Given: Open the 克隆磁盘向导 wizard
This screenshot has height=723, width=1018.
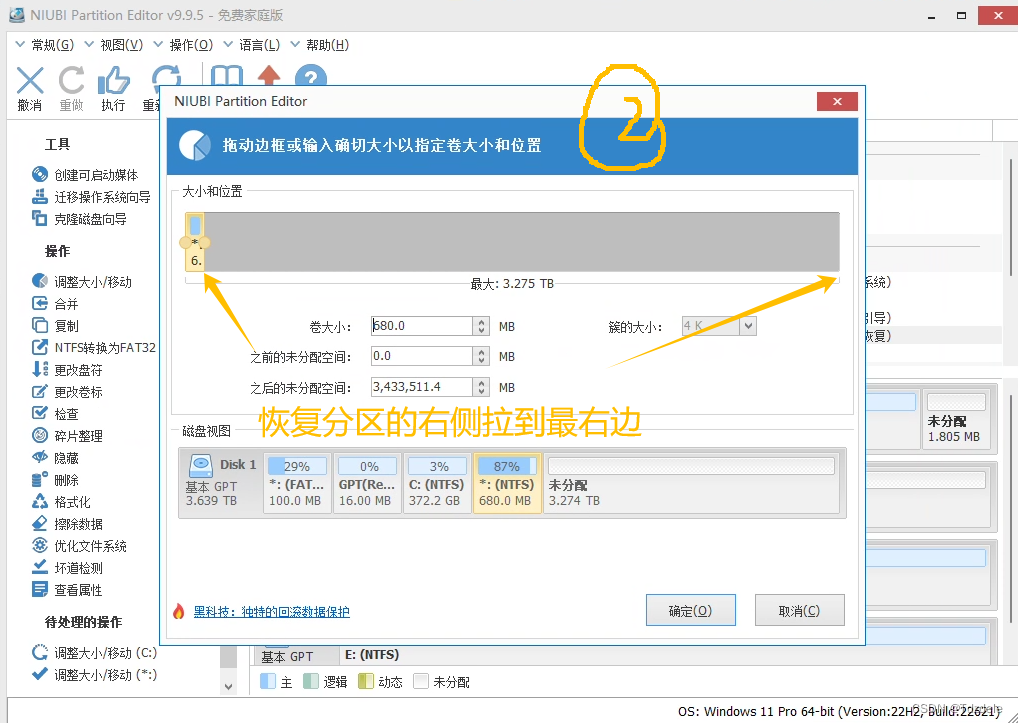Looking at the screenshot, I should (79, 219).
